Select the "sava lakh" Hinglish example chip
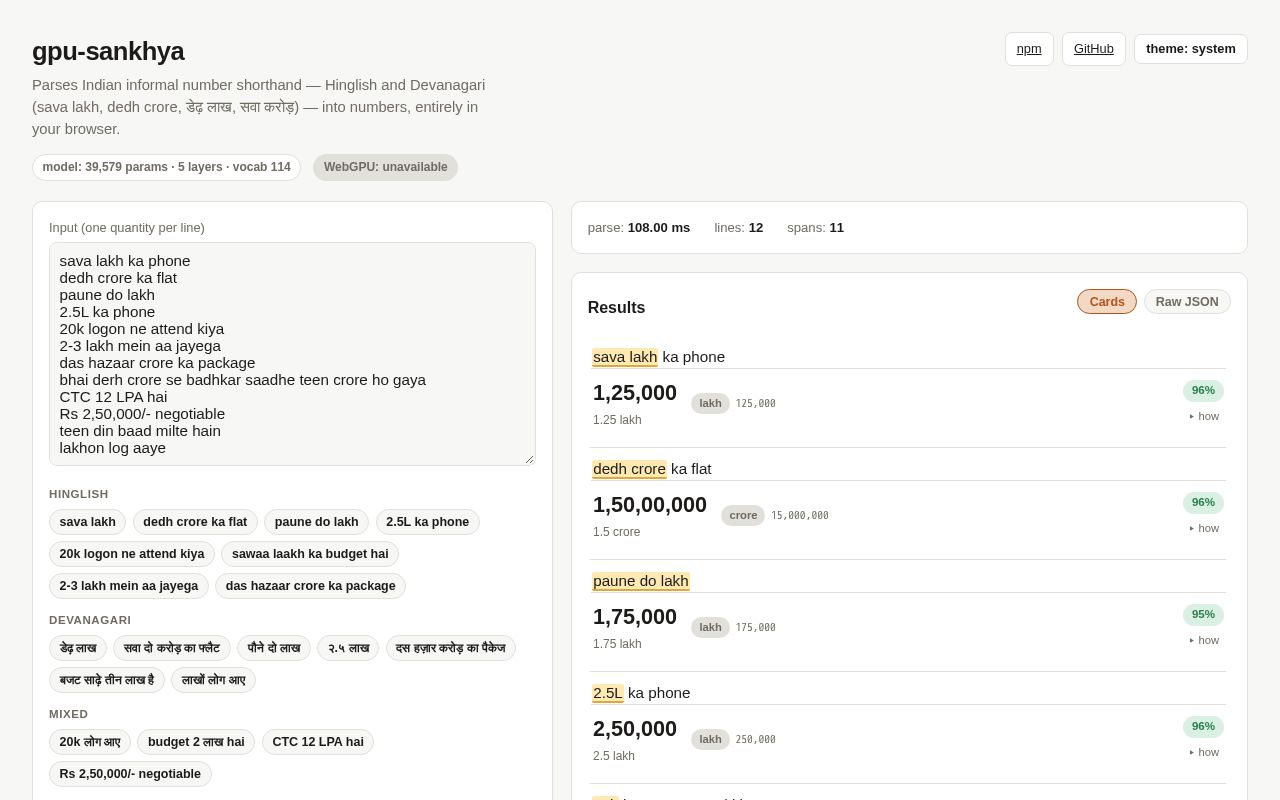 [x=87, y=522]
